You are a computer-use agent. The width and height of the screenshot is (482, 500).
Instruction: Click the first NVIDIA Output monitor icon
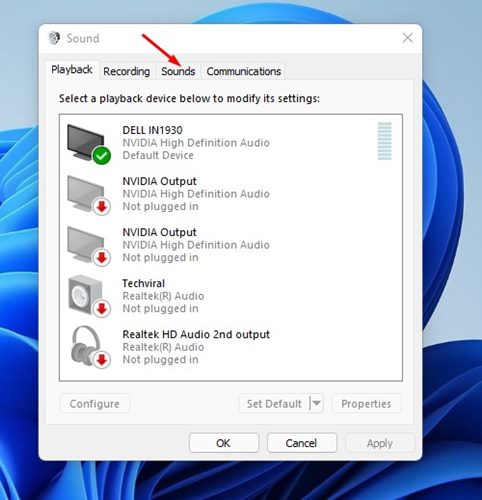(x=89, y=195)
